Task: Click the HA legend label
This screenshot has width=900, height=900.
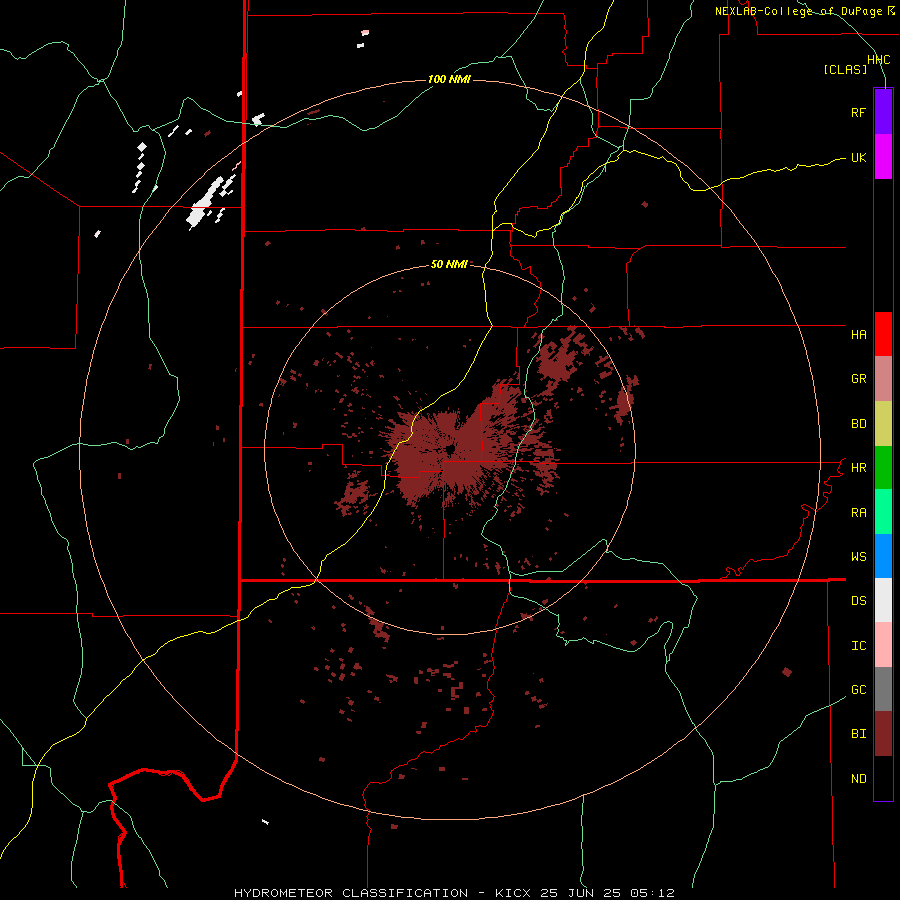Action: pyautogui.click(x=858, y=334)
